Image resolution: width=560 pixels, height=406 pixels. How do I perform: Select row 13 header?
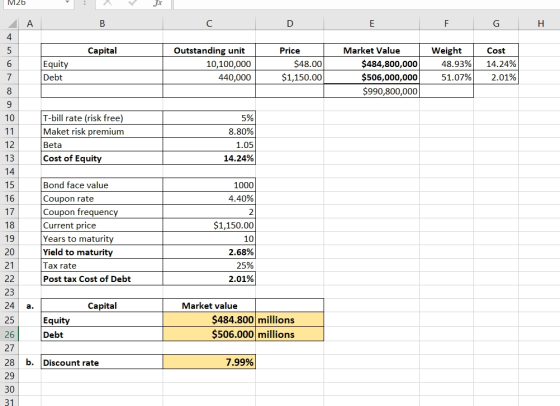coord(9,158)
